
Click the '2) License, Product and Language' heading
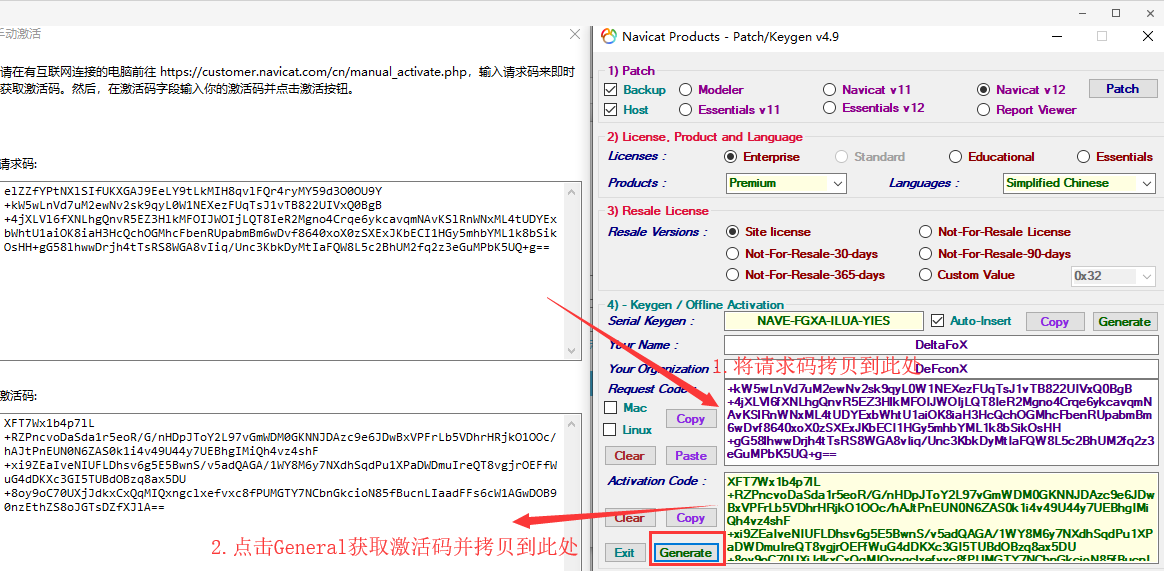tap(704, 137)
